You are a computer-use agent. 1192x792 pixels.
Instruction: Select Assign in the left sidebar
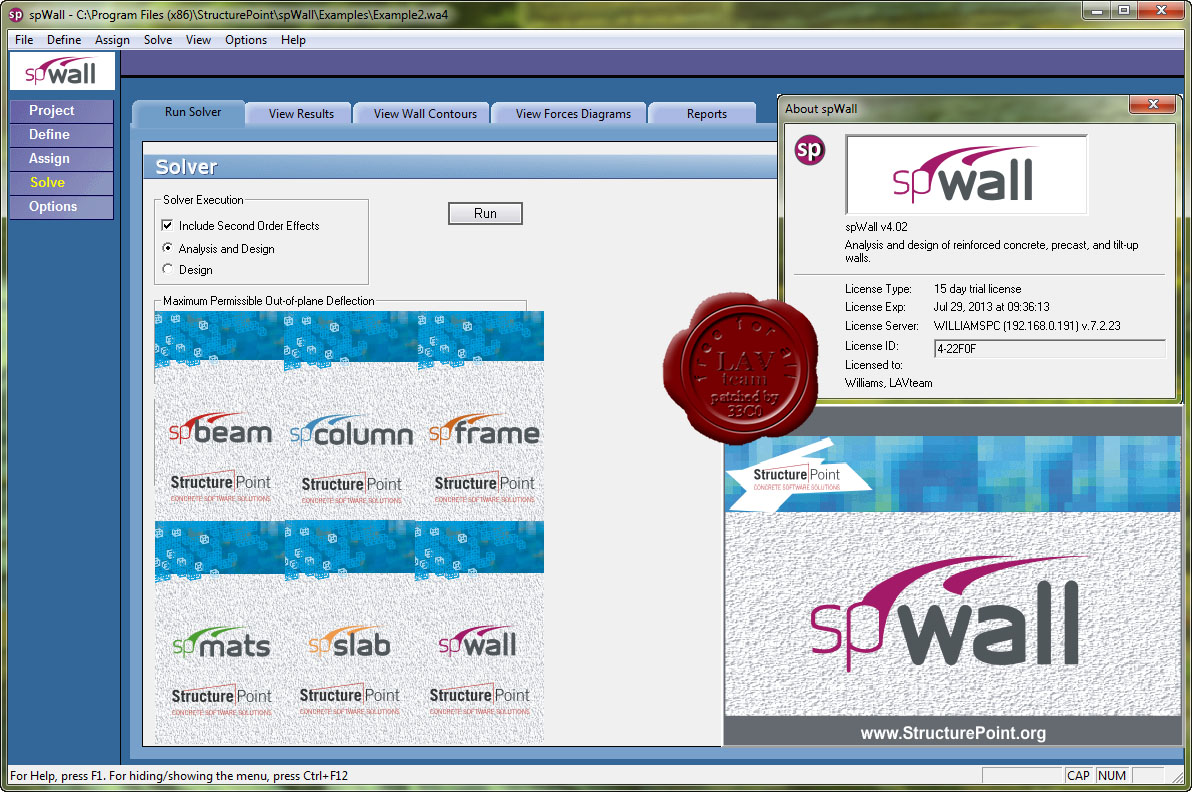(x=62, y=159)
